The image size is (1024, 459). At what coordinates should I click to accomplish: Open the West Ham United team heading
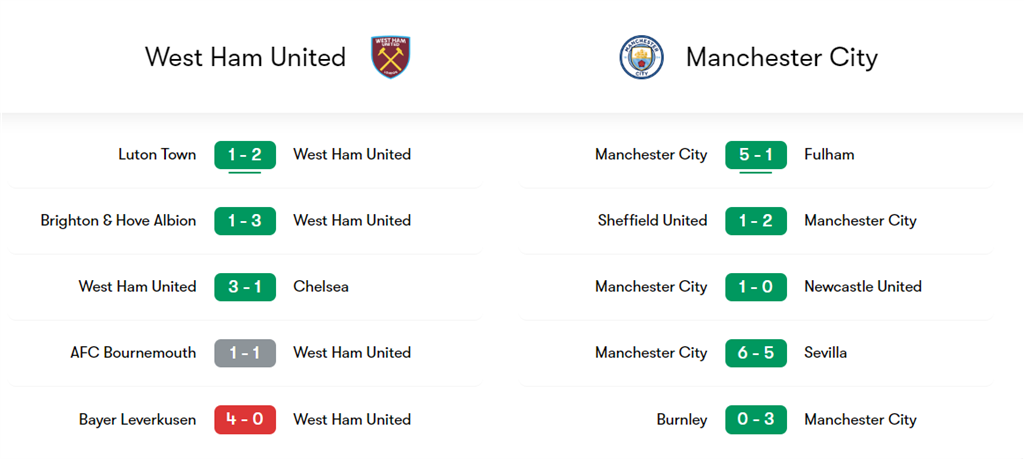[x=245, y=57]
